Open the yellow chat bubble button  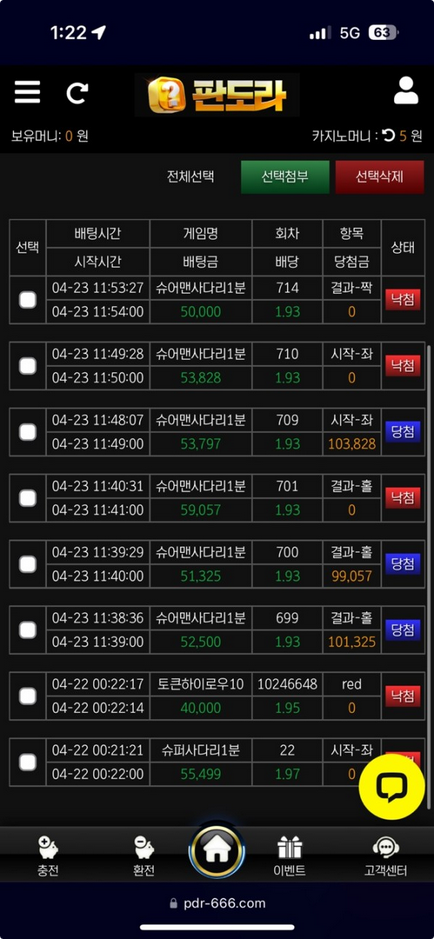pos(391,787)
